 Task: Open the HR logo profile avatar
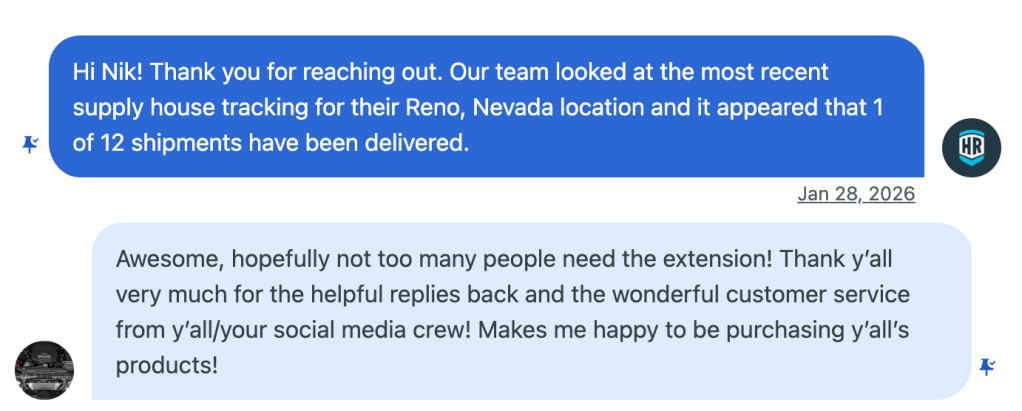(x=971, y=145)
